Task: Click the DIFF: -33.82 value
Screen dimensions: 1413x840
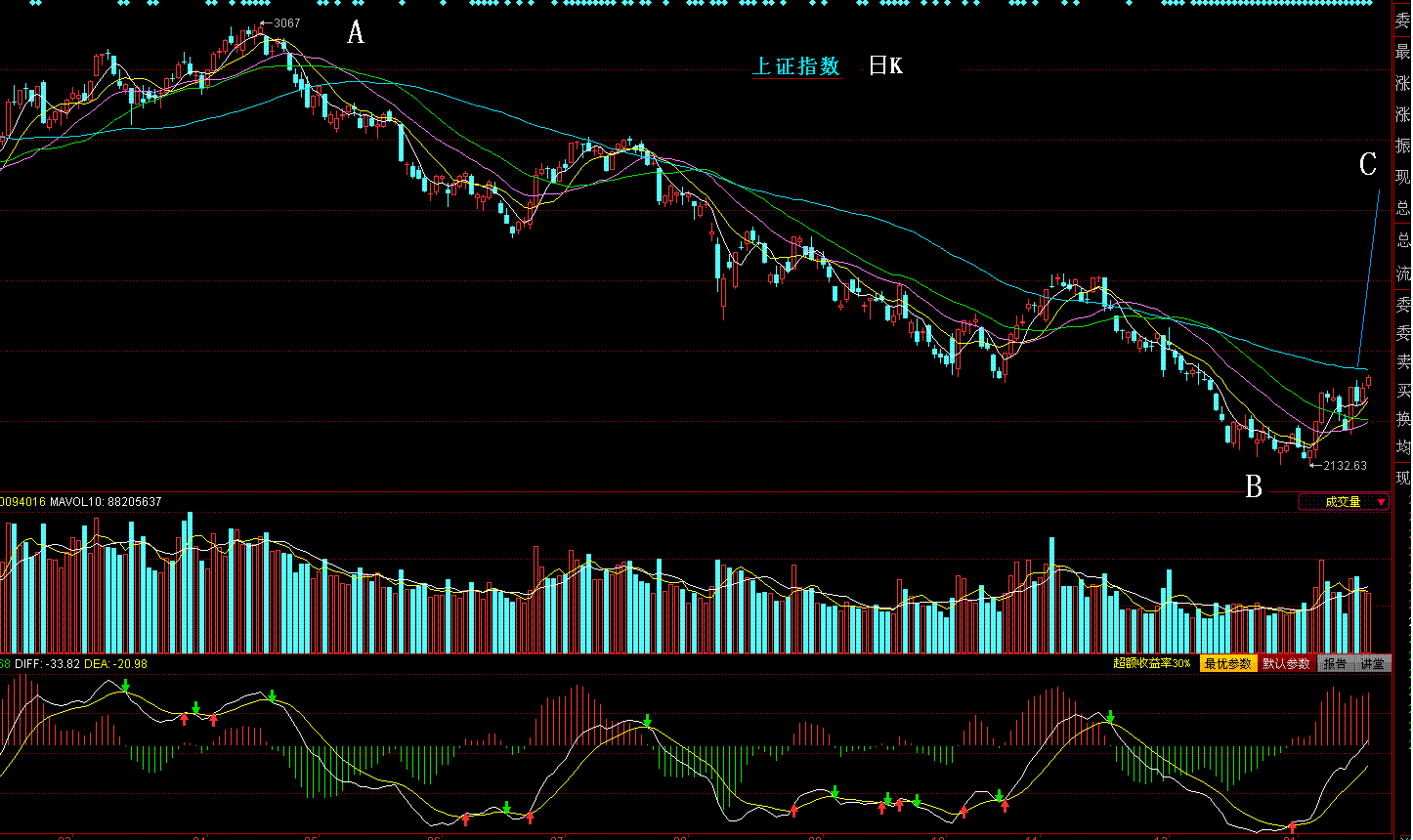Action: pos(46,664)
